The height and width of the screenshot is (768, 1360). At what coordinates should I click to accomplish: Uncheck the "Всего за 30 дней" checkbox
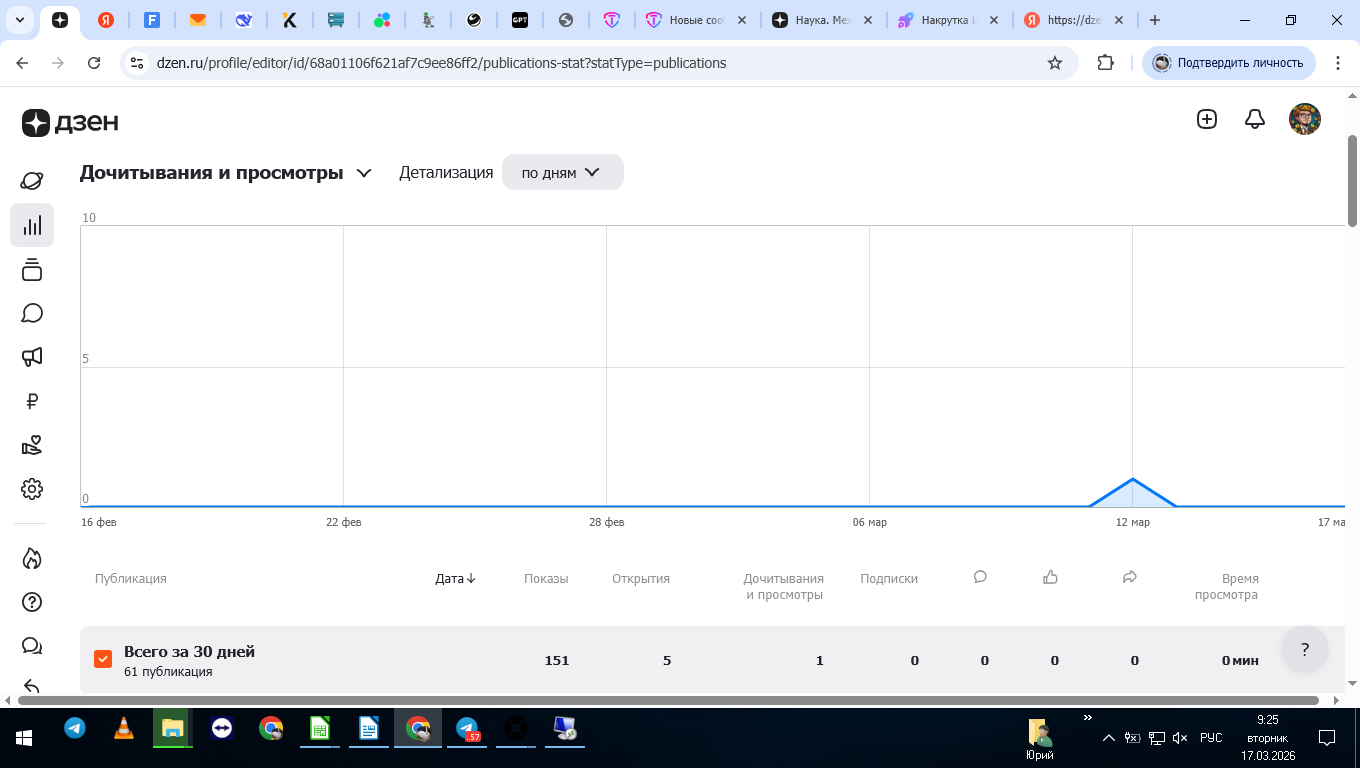pos(103,659)
